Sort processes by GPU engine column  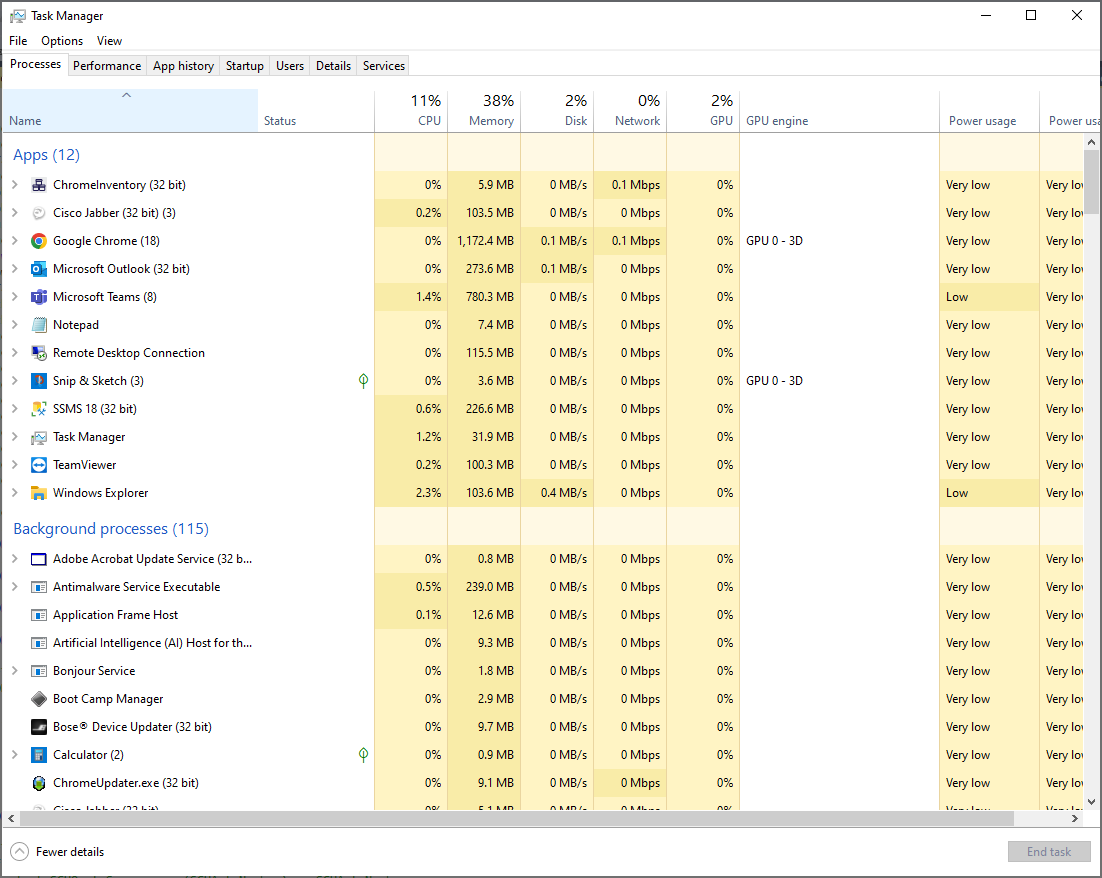pyautogui.click(x=840, y=111)
